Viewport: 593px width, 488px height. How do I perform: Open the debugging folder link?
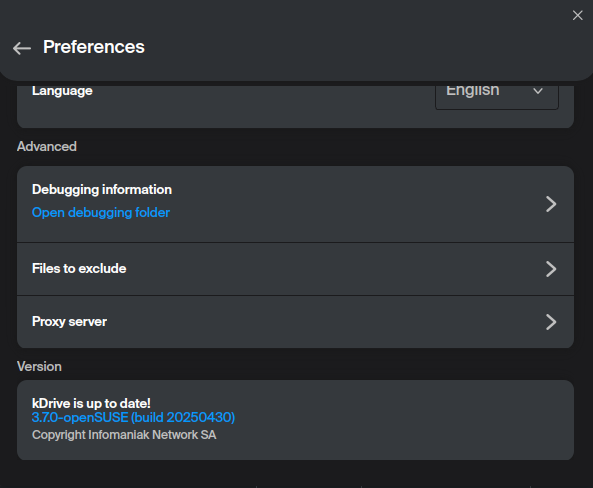(x=101, y=213)
